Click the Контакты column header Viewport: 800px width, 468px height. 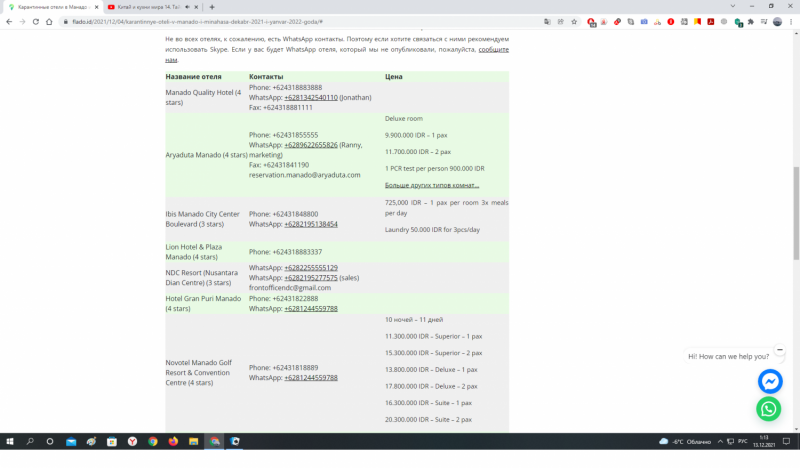click(x=266, y=77)
